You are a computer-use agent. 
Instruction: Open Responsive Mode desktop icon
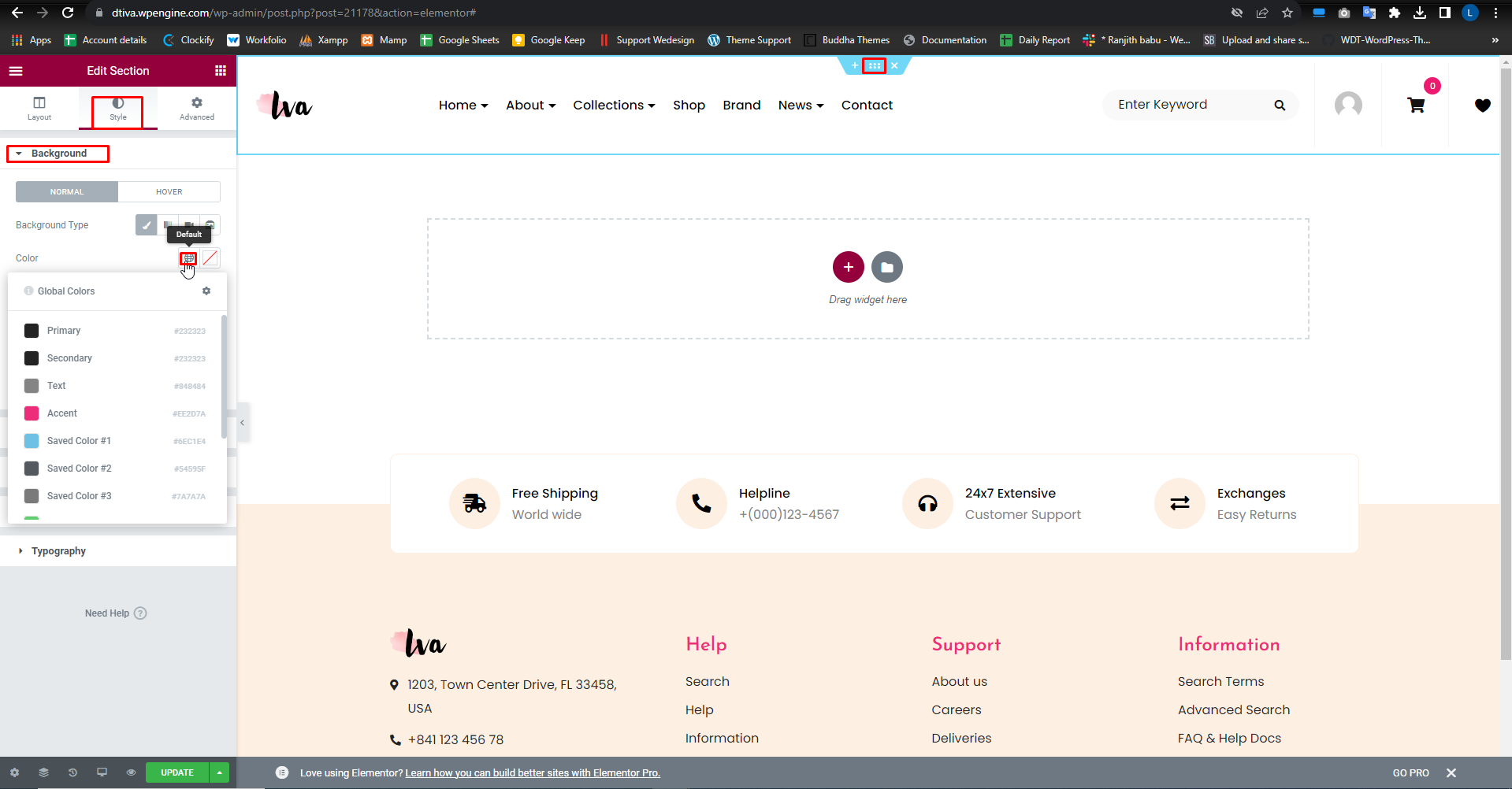pos(102,773)
